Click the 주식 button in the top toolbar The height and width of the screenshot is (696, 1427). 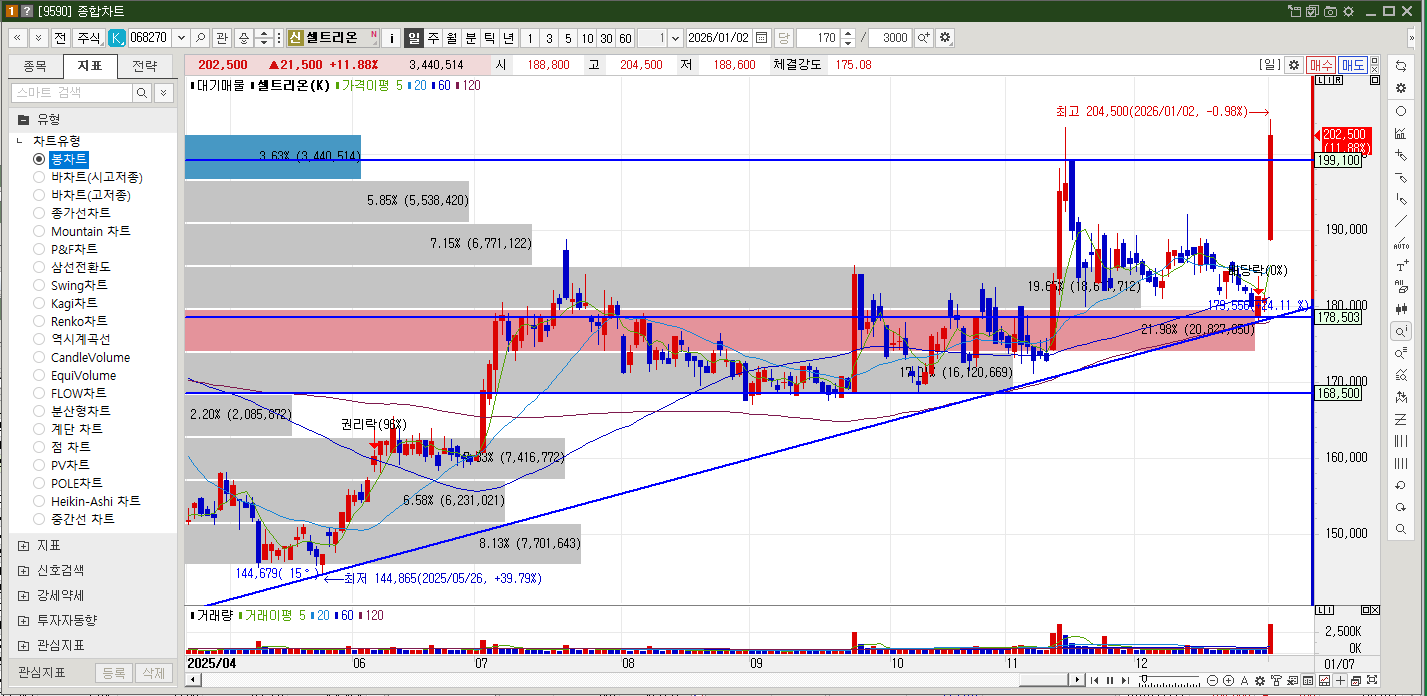89,38
